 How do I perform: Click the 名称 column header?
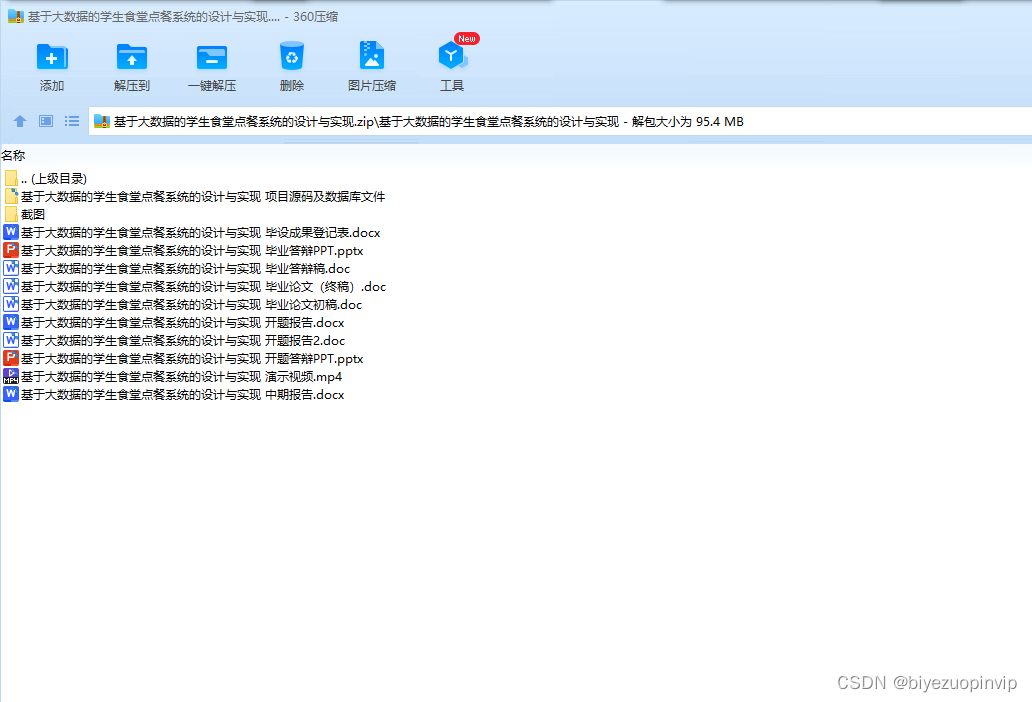coord(13,155)
